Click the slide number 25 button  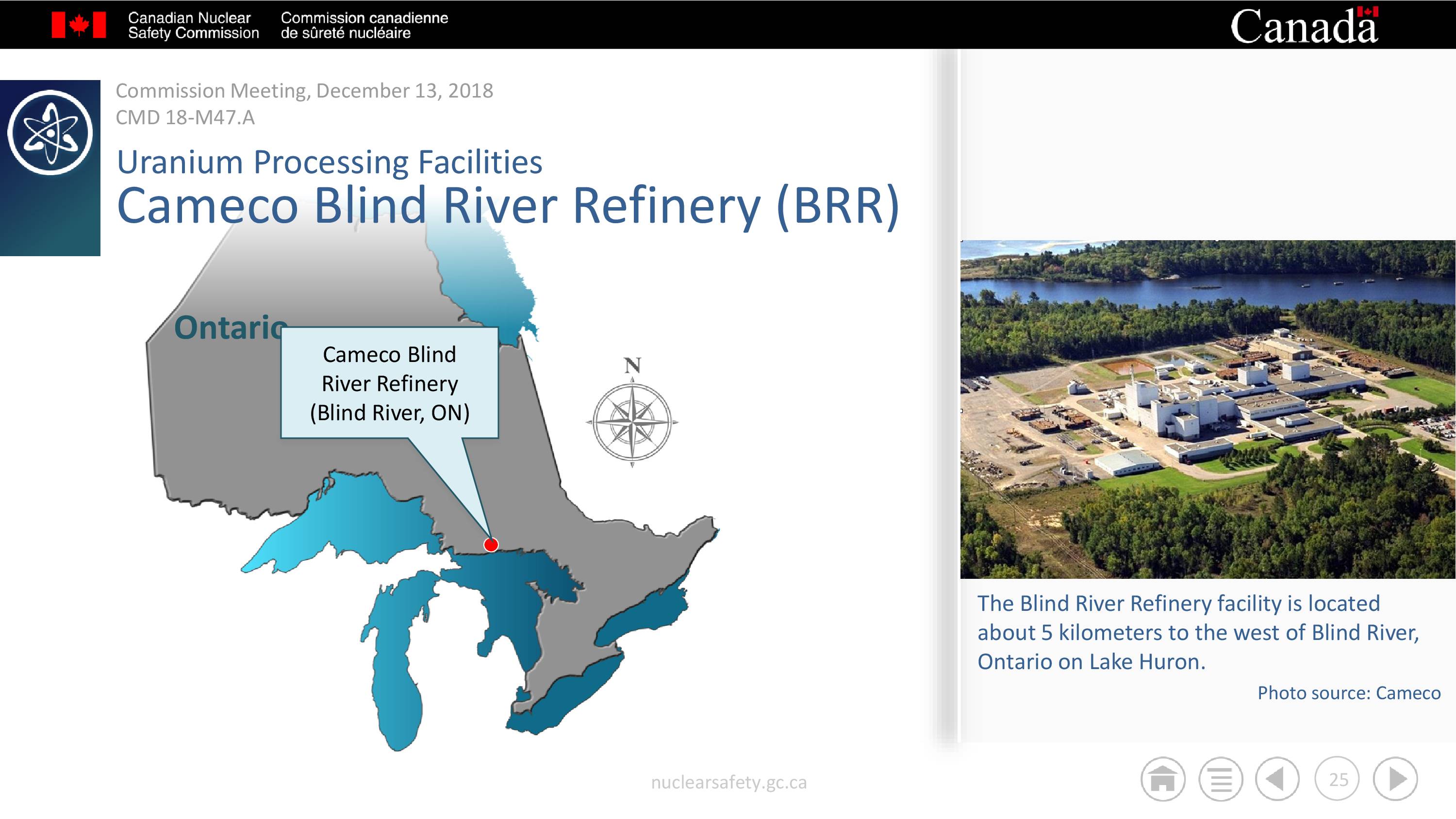pos(1337,779)
